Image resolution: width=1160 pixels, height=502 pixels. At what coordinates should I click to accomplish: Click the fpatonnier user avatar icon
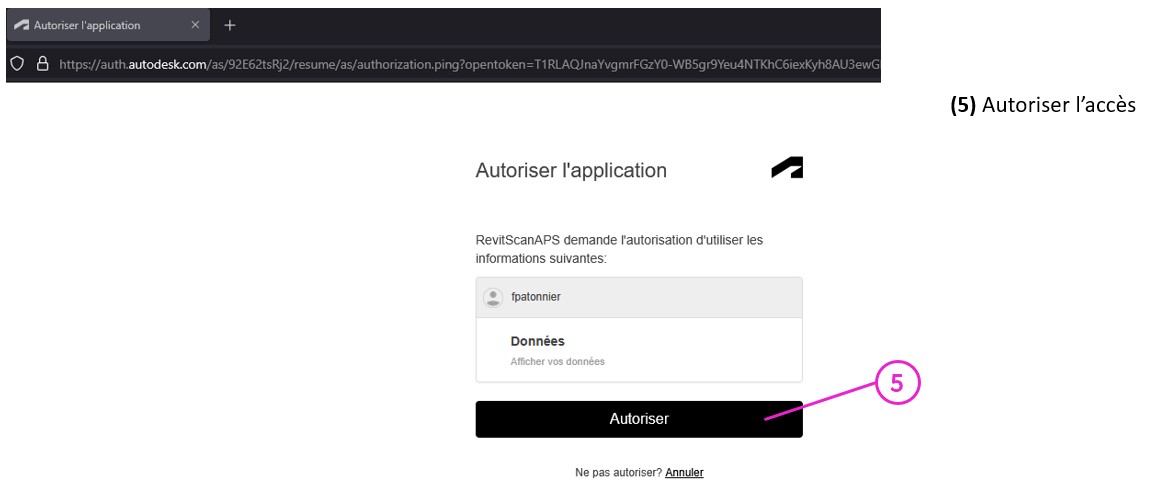pos(492,297)
